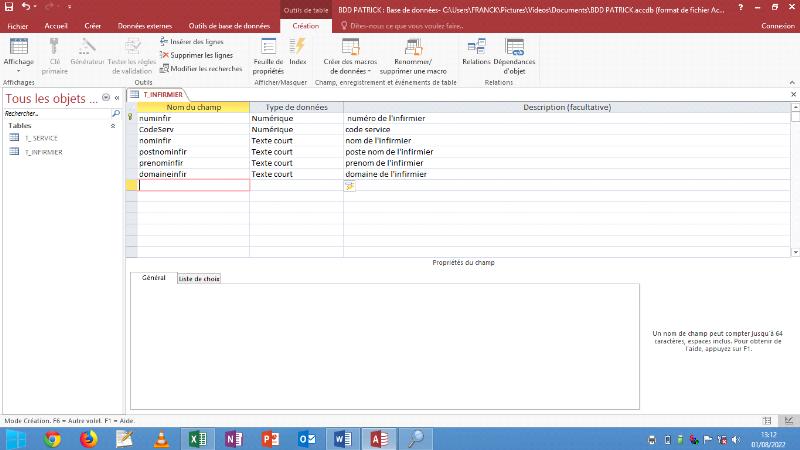The height and width of the screenshot is (450, 800).
Task: Open the Fichier menu
Action: (x=17, y=26)
